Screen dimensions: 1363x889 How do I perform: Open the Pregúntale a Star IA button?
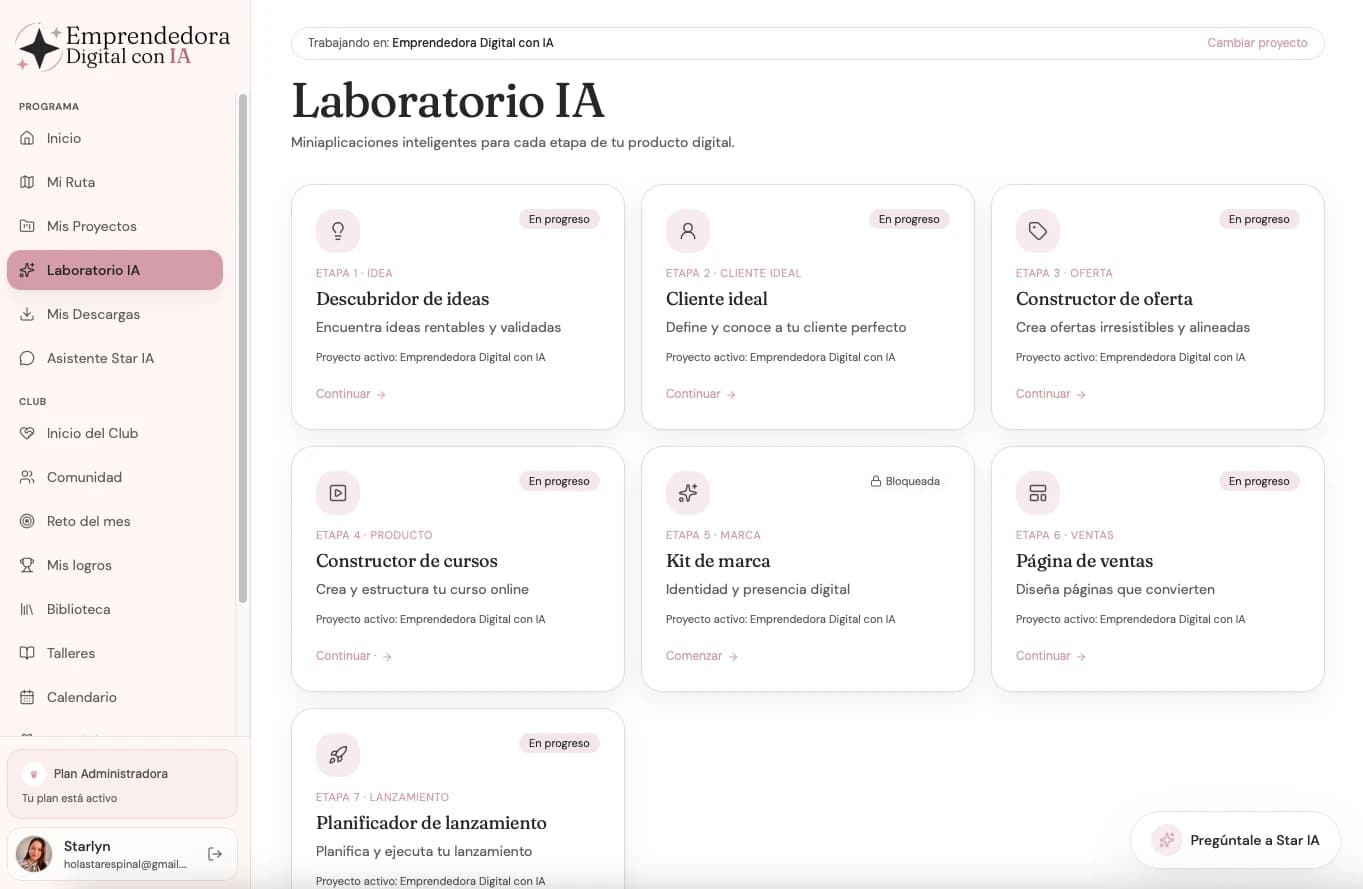(1235, 840)
